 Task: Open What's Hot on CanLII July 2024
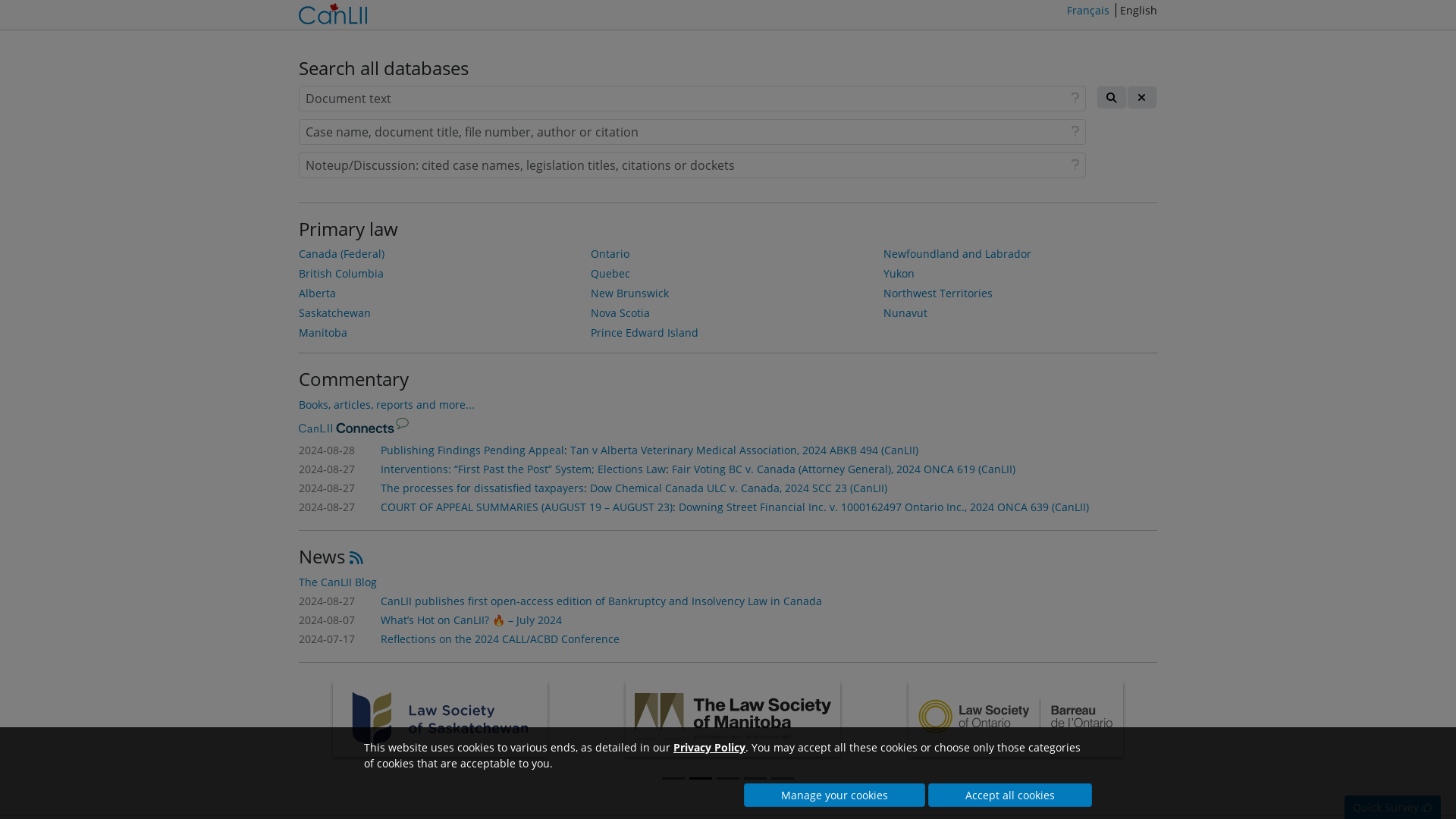tap(471, 620)
